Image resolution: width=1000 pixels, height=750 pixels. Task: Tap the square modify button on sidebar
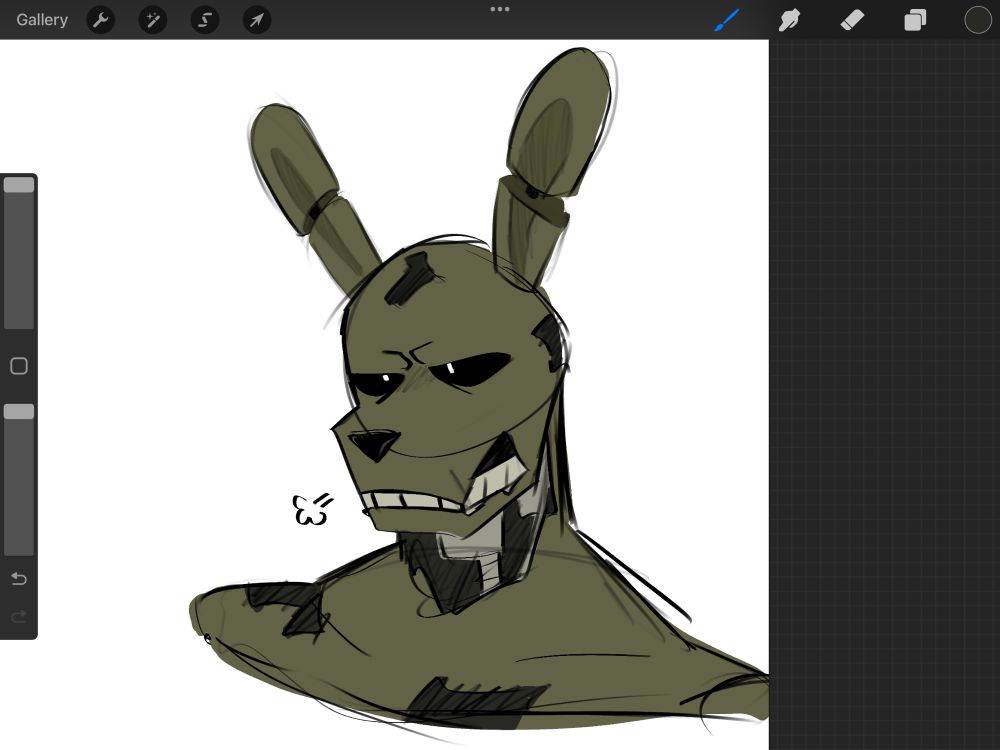coord(19,365)
